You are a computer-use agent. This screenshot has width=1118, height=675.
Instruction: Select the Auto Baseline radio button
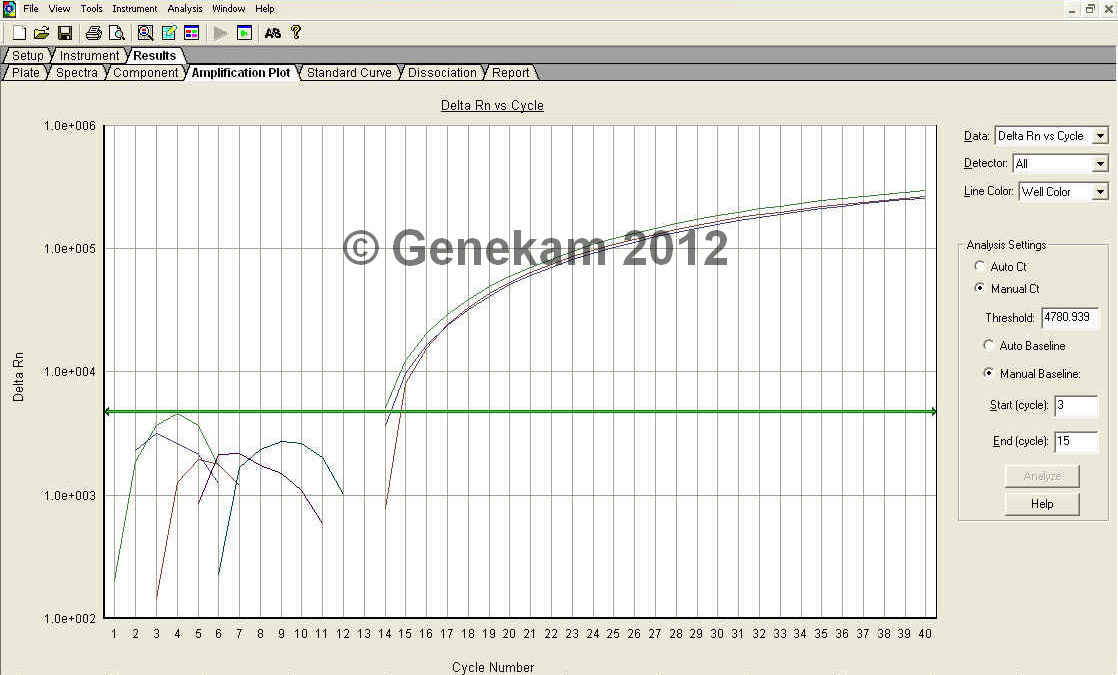[988, 345]
